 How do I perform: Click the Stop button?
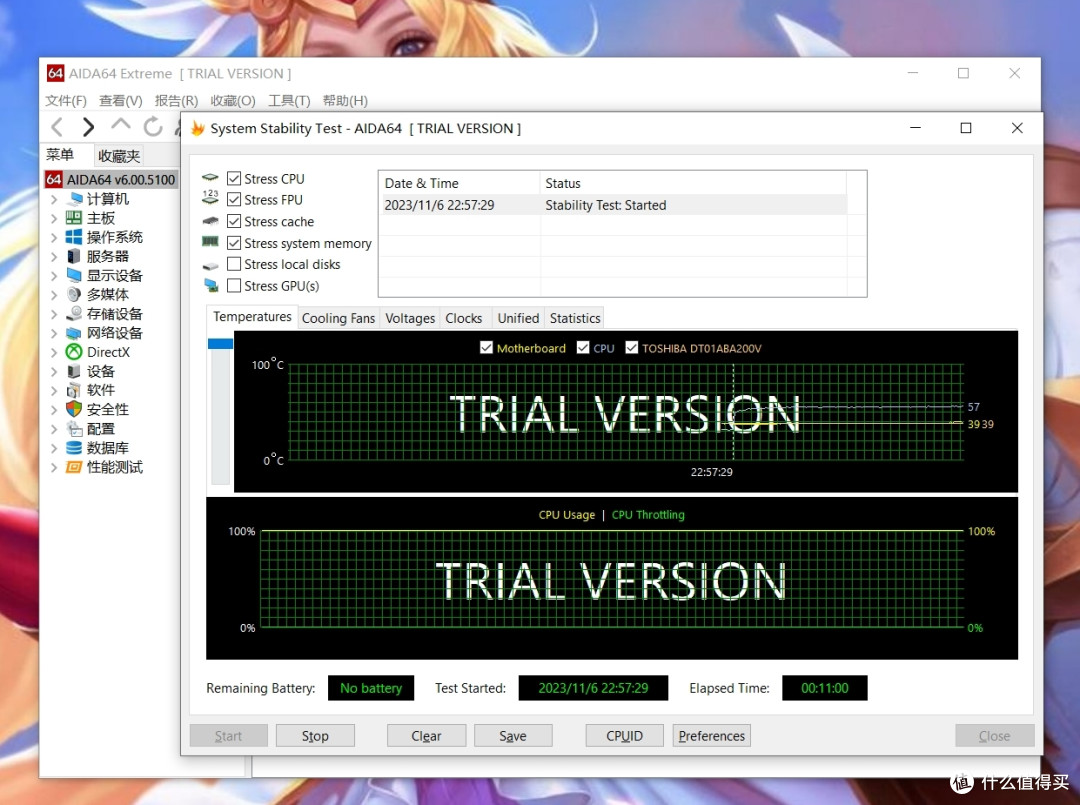pyautogui.click(x=315, y=735)
